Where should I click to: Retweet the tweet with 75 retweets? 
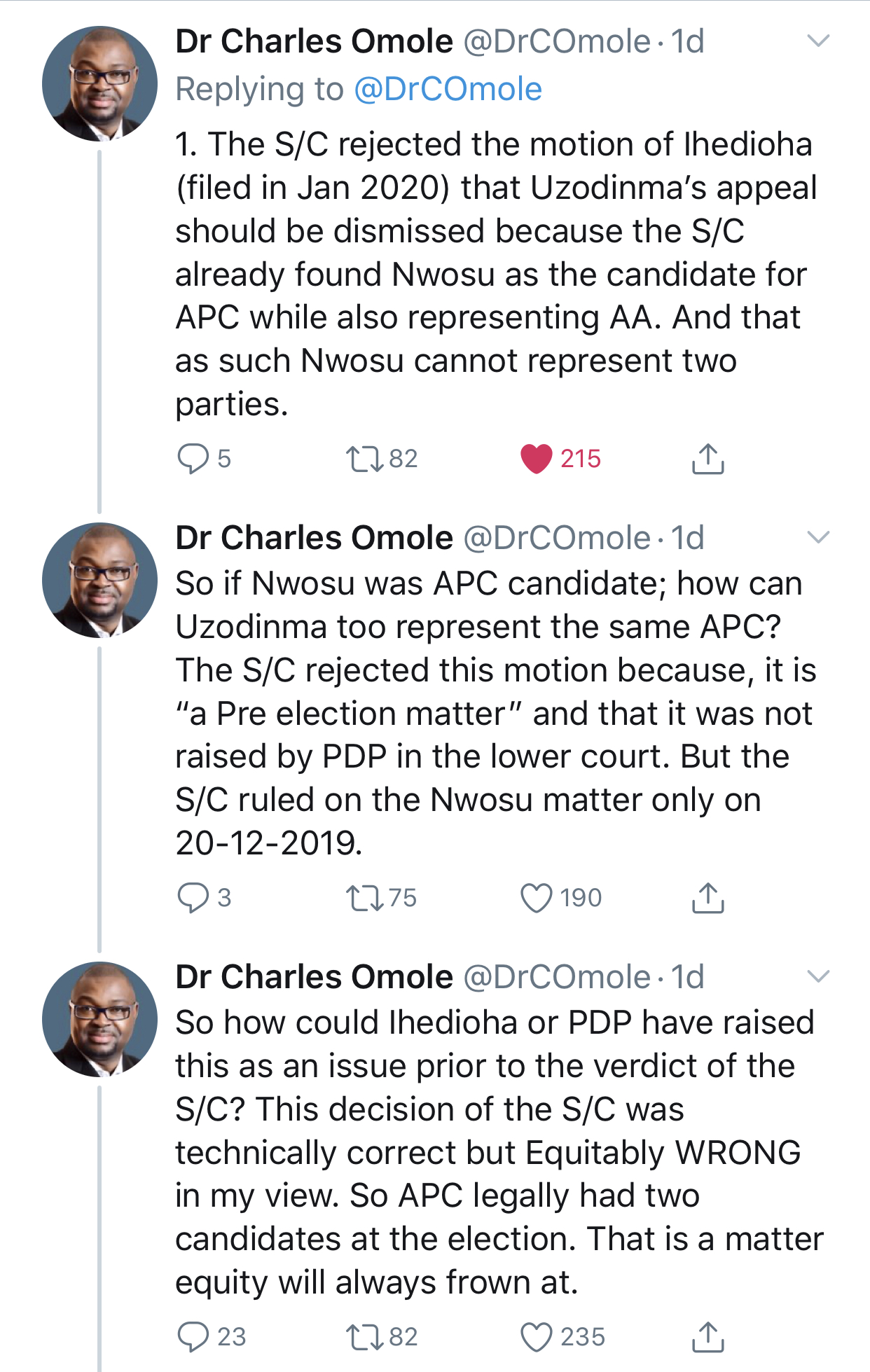click(x=365, y=898)
